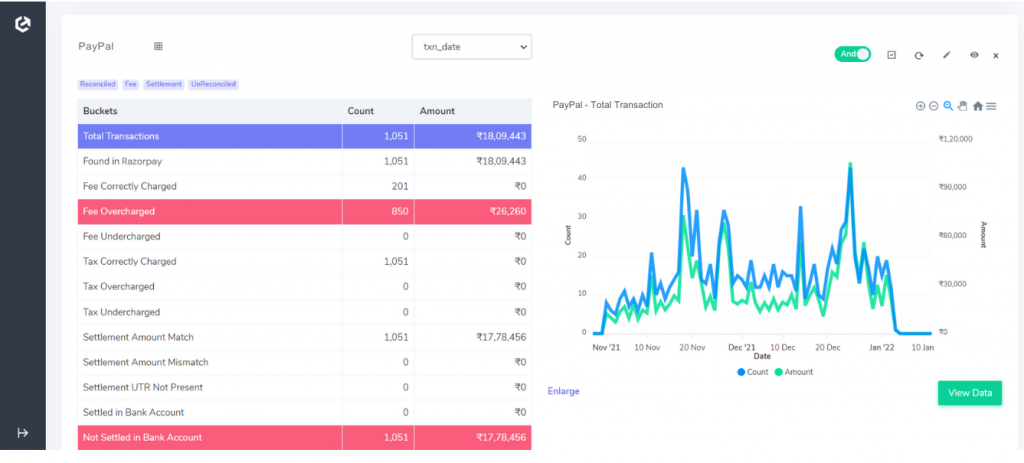Viewport: 1024px width, 463px height.
Task: Select the Reconciled tag
Action: coord(97,84)
